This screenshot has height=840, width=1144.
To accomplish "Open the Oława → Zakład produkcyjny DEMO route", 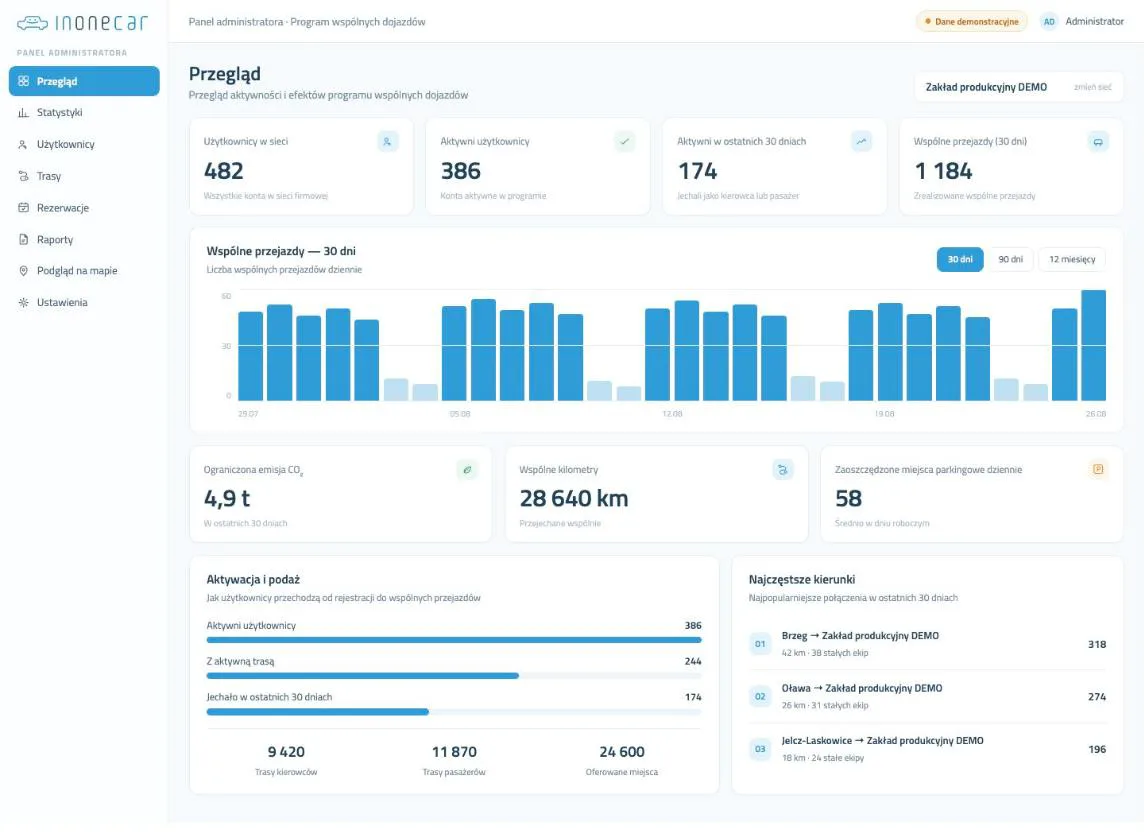I will pyautogui.click(x=927, y=697).
